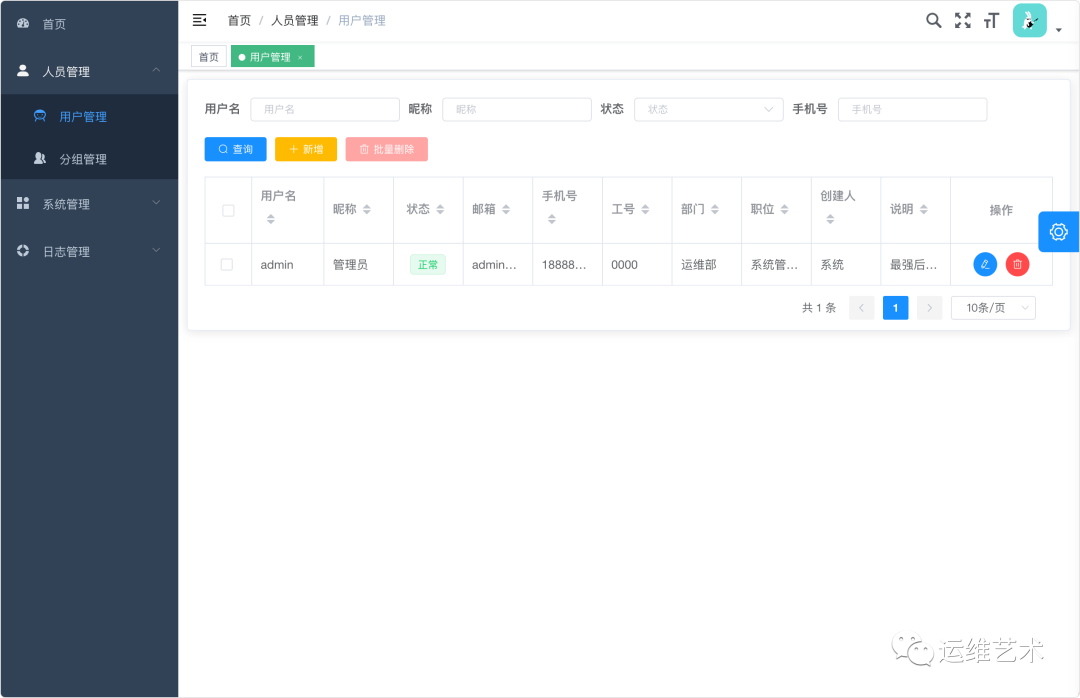Click the 正常 status badge for admin

[x=427, y=264]
